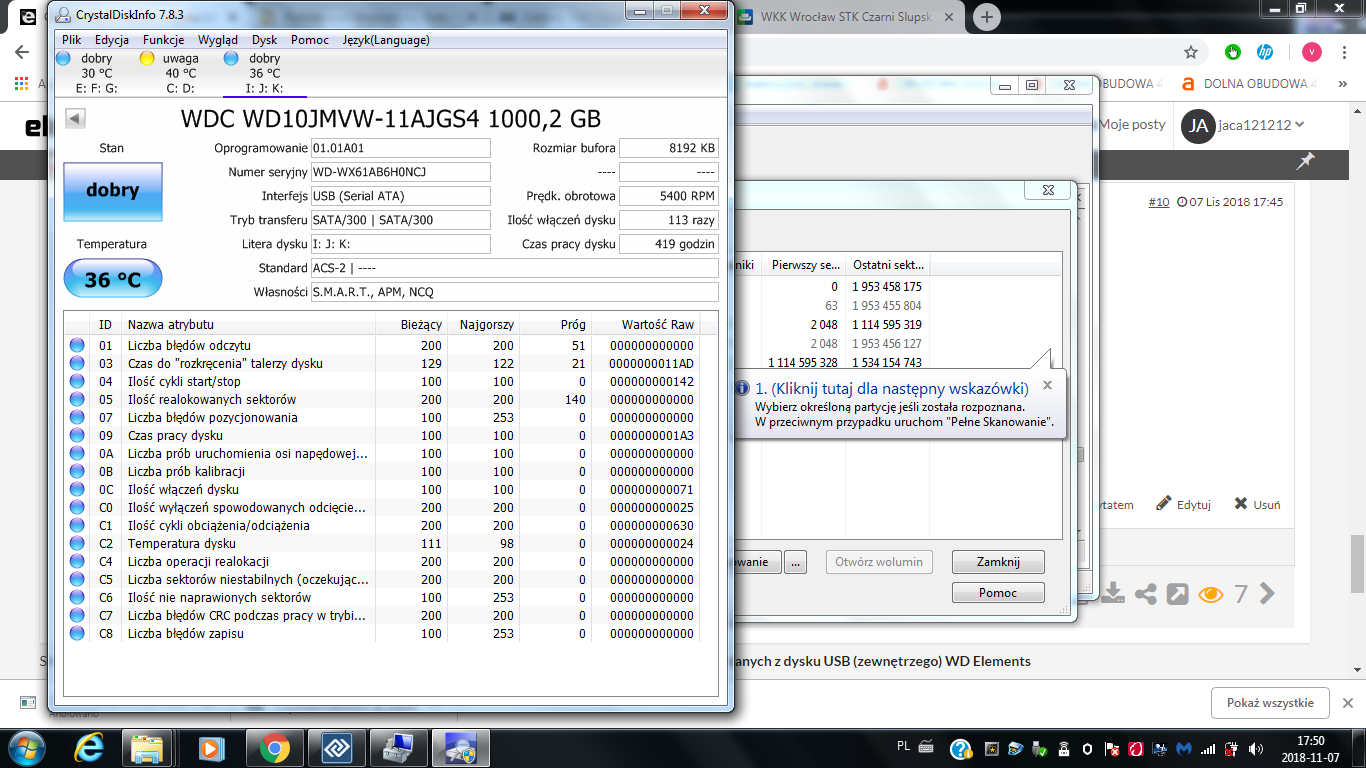Screen dimensions: 1366x768
Task: Close the hint tooltip balloon
Action: (1047, 385)
